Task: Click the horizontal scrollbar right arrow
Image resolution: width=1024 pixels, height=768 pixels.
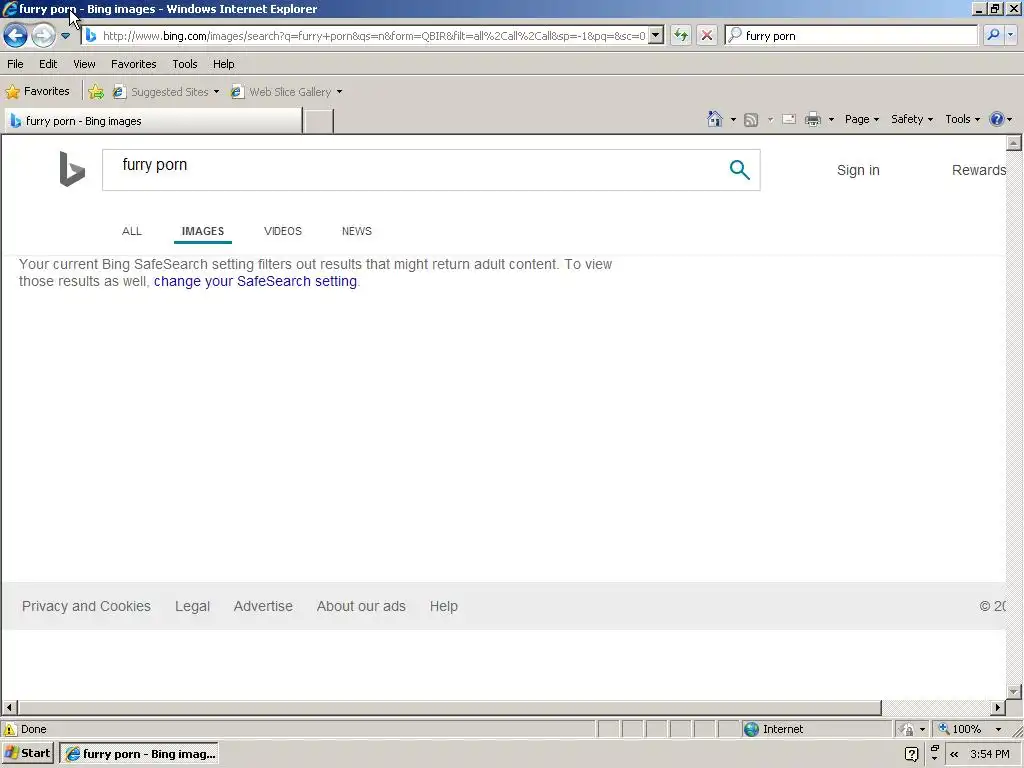Action: tap(997, 707)
